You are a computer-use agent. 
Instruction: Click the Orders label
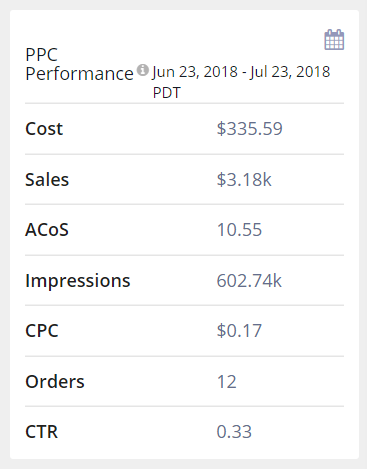tap(55, 382)
